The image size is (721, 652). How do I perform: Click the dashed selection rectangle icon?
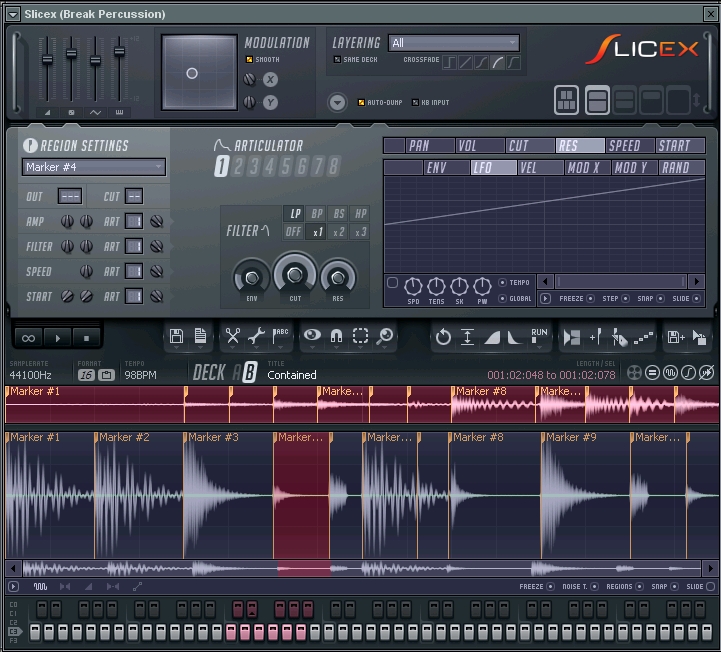pyautogui.click(x=360, y=336)
